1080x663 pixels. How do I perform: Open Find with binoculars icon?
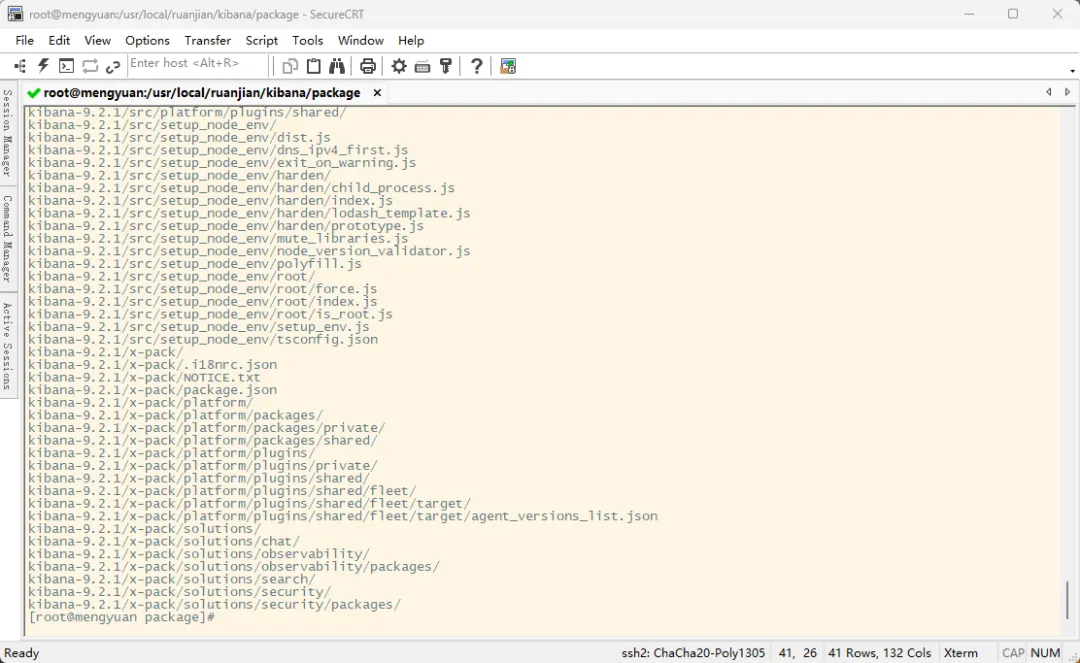pyautogui.click(x=337, y=66)
